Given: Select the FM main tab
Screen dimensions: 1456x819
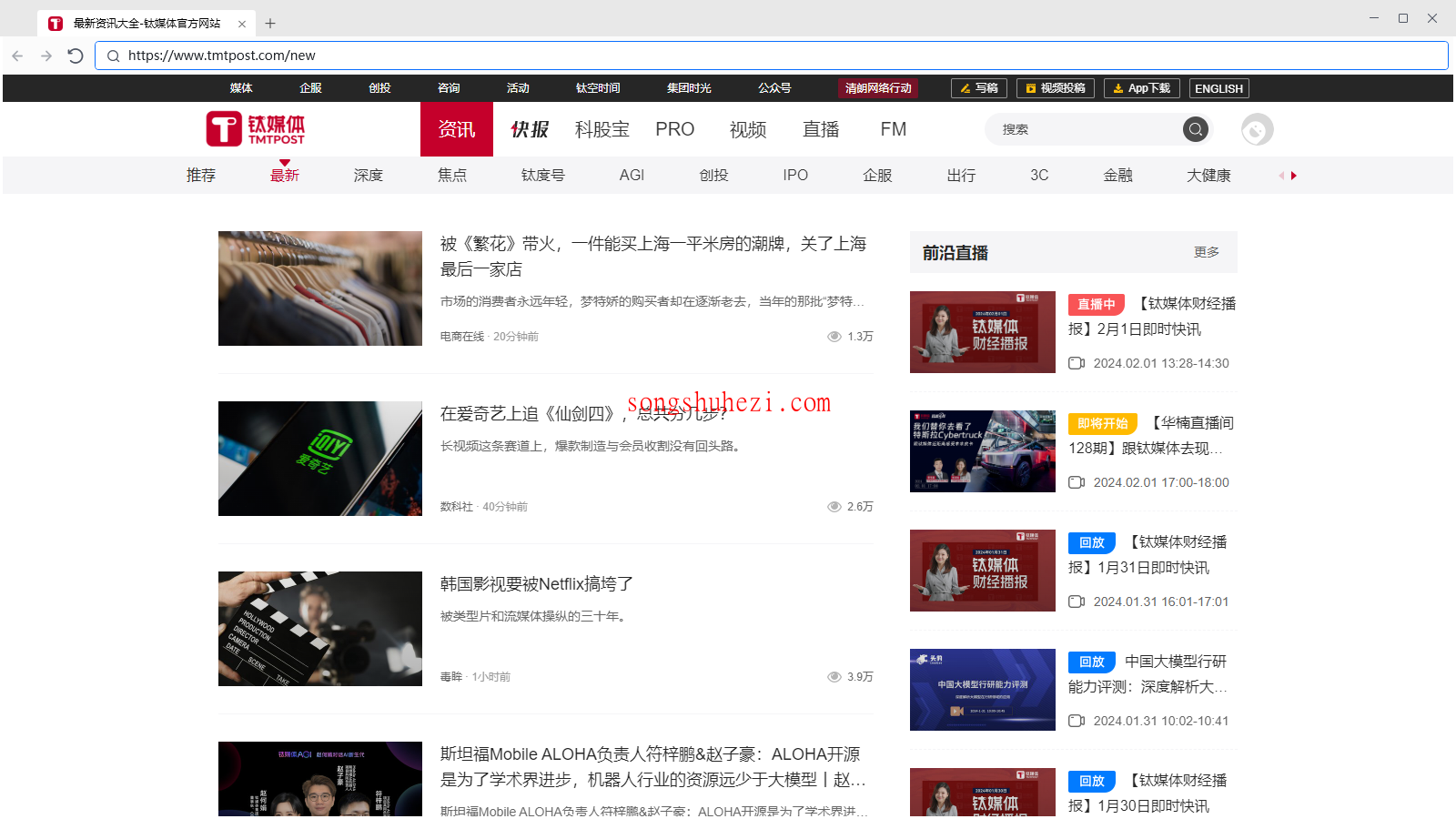Looking at the screenshot, I should coord(894,129).
